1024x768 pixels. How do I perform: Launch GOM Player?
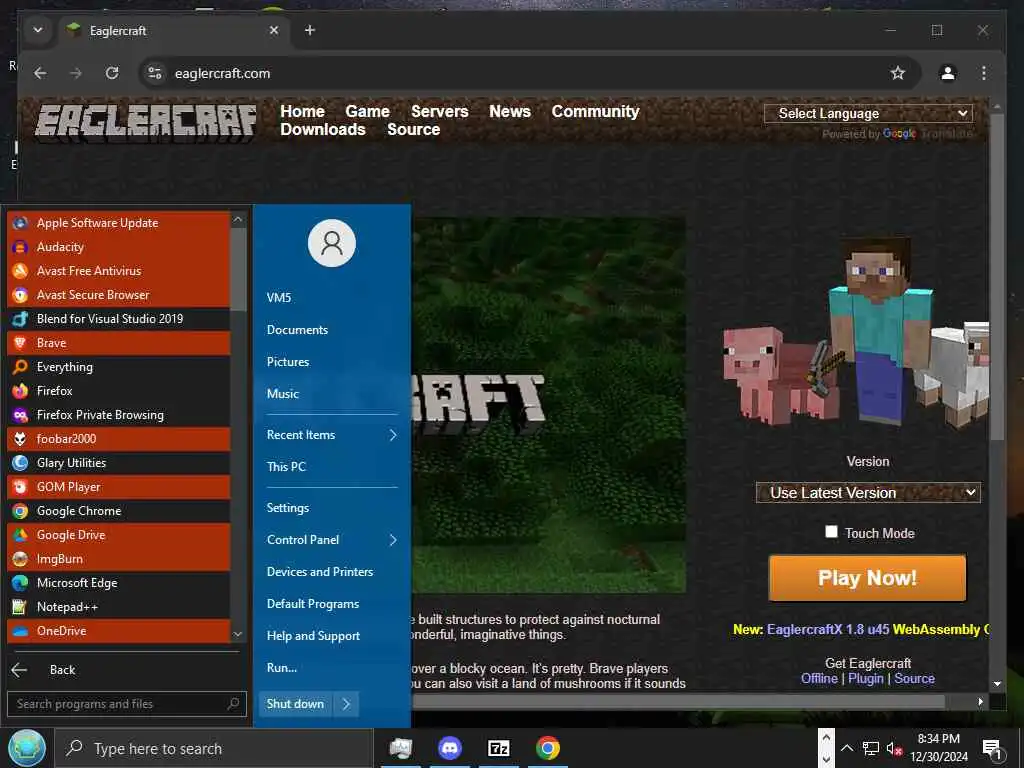(x=118, y=487)
